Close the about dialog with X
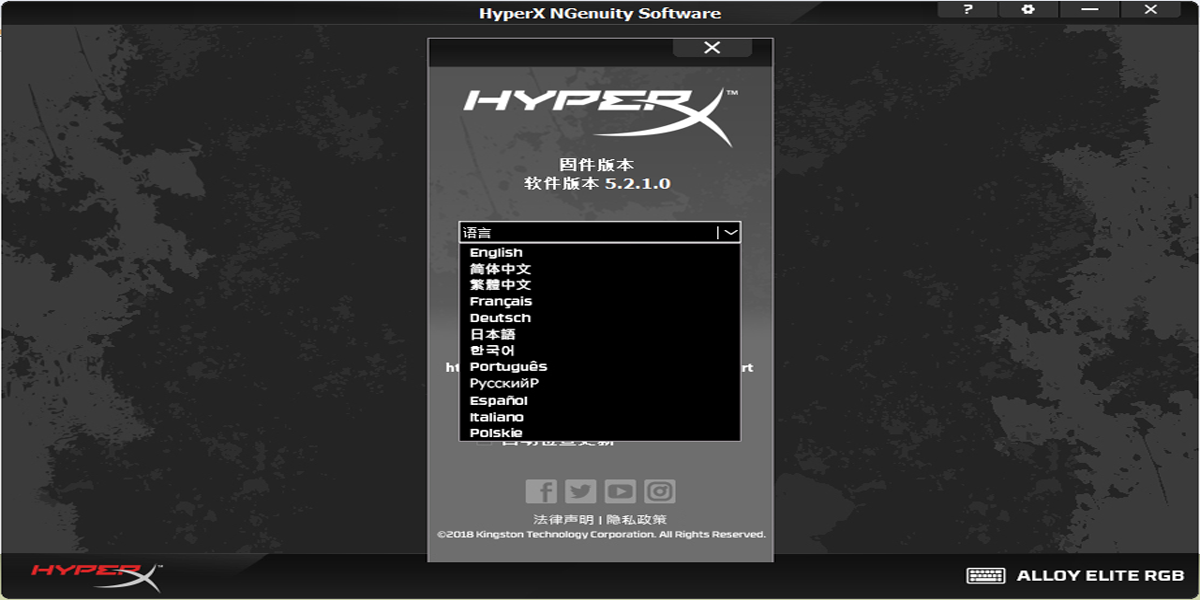 pyautogui.click(x=712, y=48)
